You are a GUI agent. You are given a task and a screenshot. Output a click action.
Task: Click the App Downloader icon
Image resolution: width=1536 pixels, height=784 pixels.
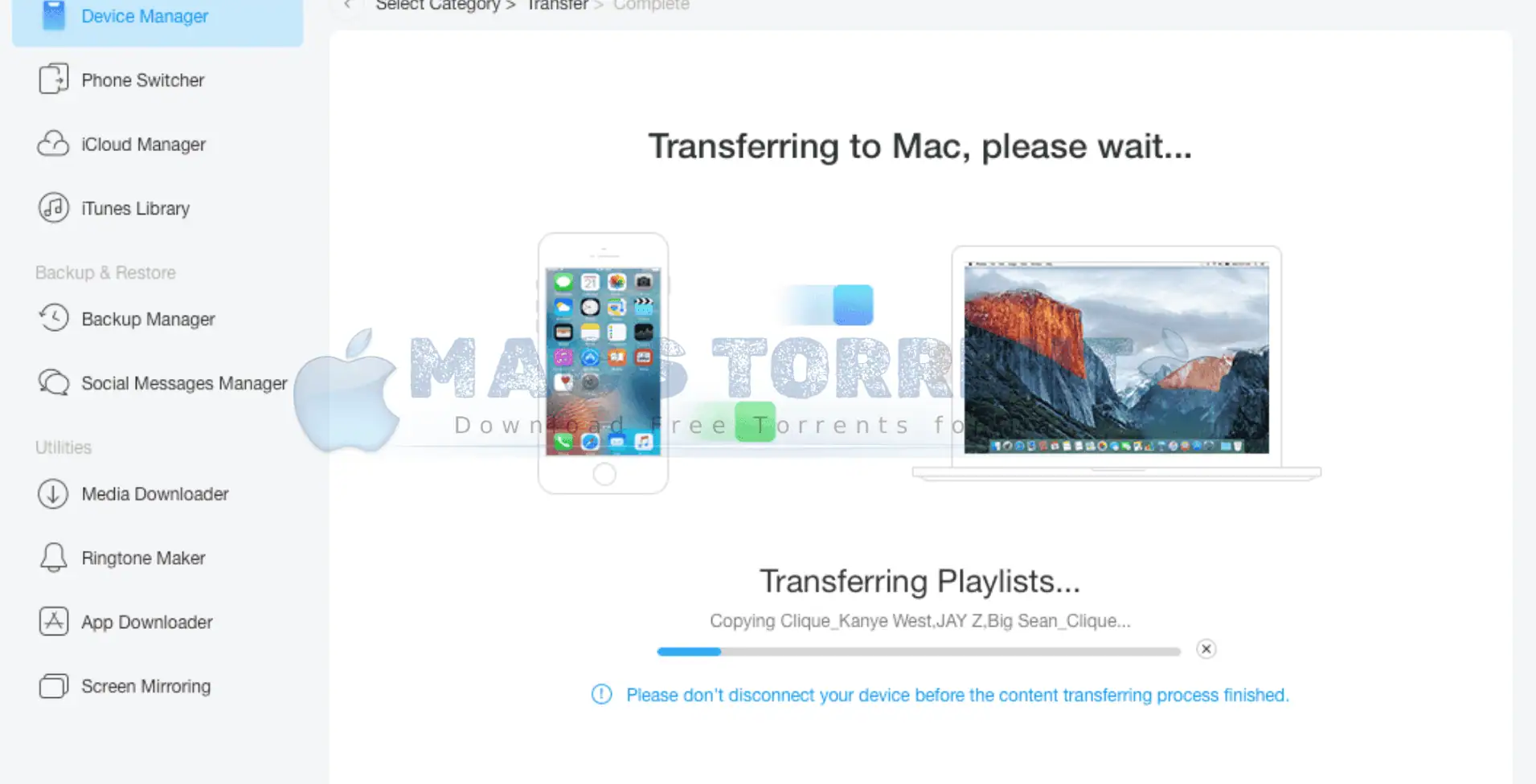coord(54,622)
